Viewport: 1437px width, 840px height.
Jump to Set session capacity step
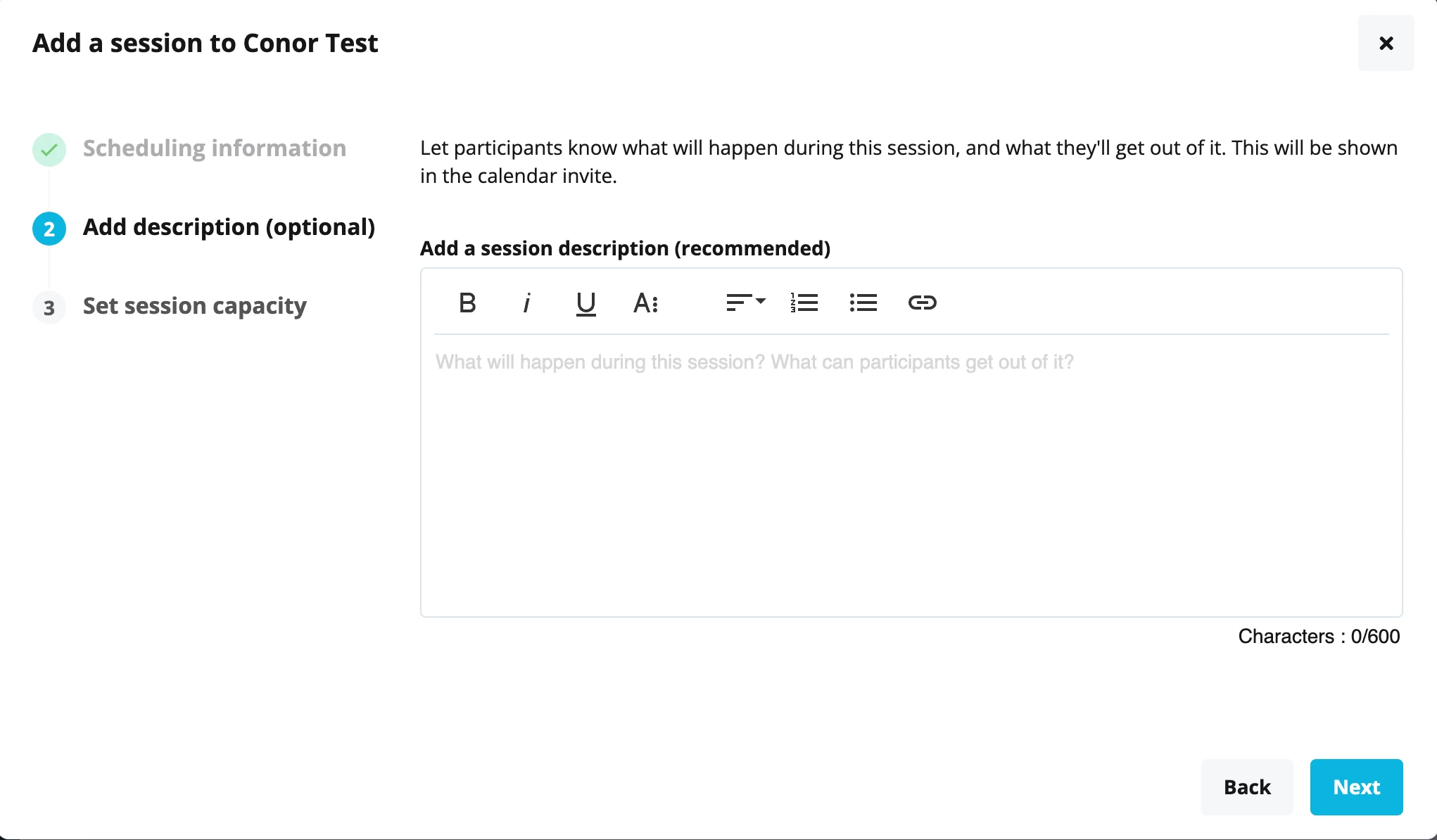click(x=195, y=306)
